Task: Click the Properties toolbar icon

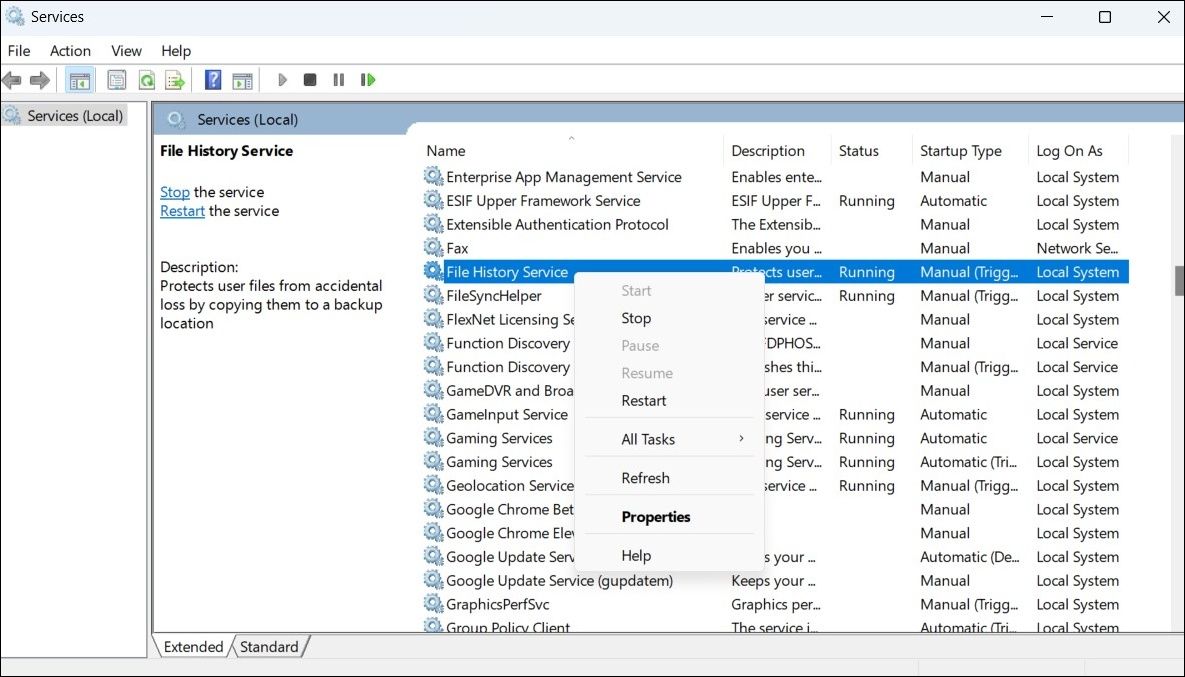Action: (116, 79)
